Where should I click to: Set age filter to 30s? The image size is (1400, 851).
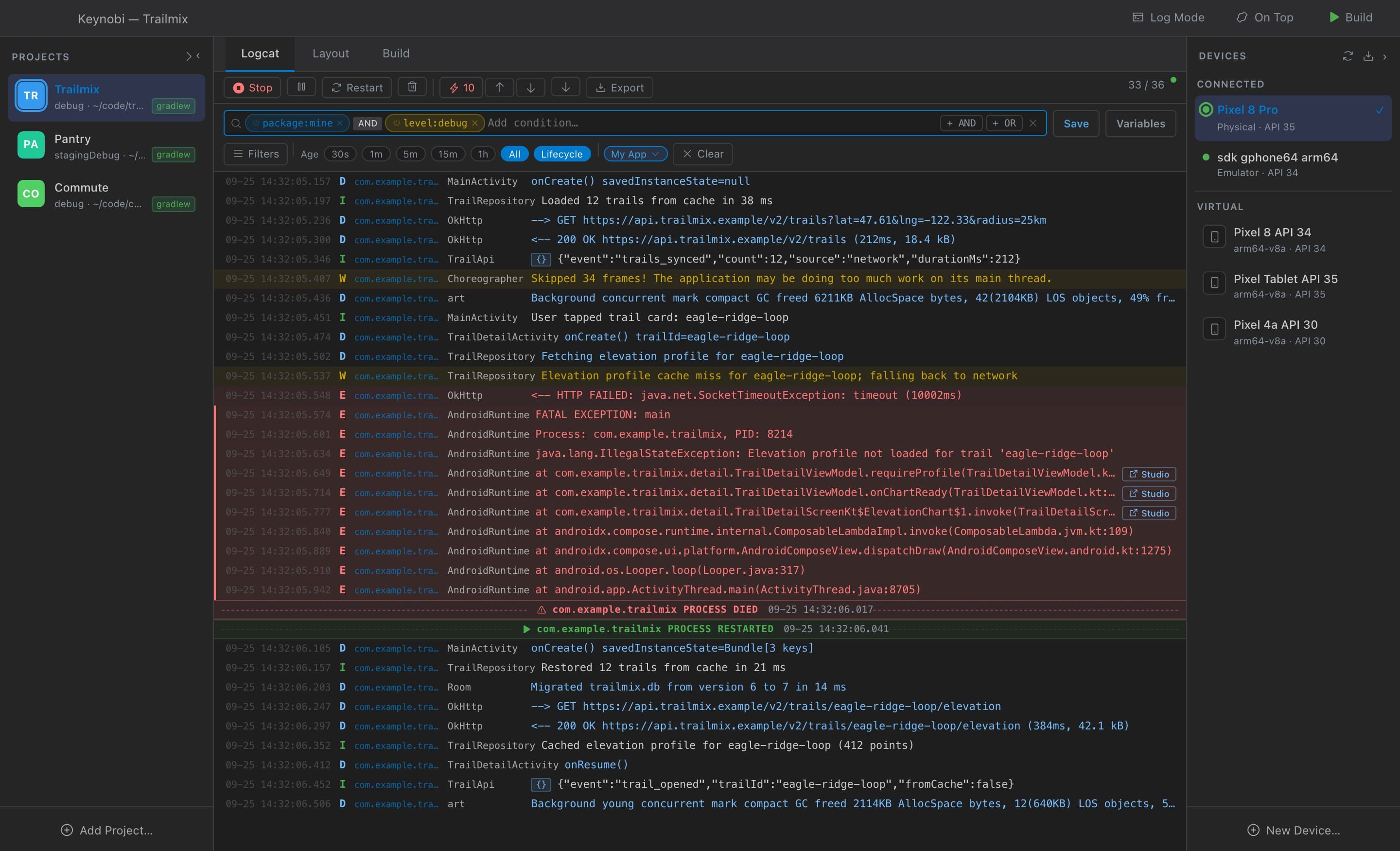pyautogui.click(x=340, y=154)
